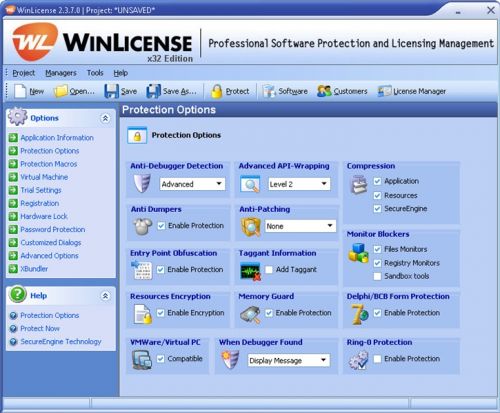Click the Ring-0 Protection gears icon

[359, 361]
